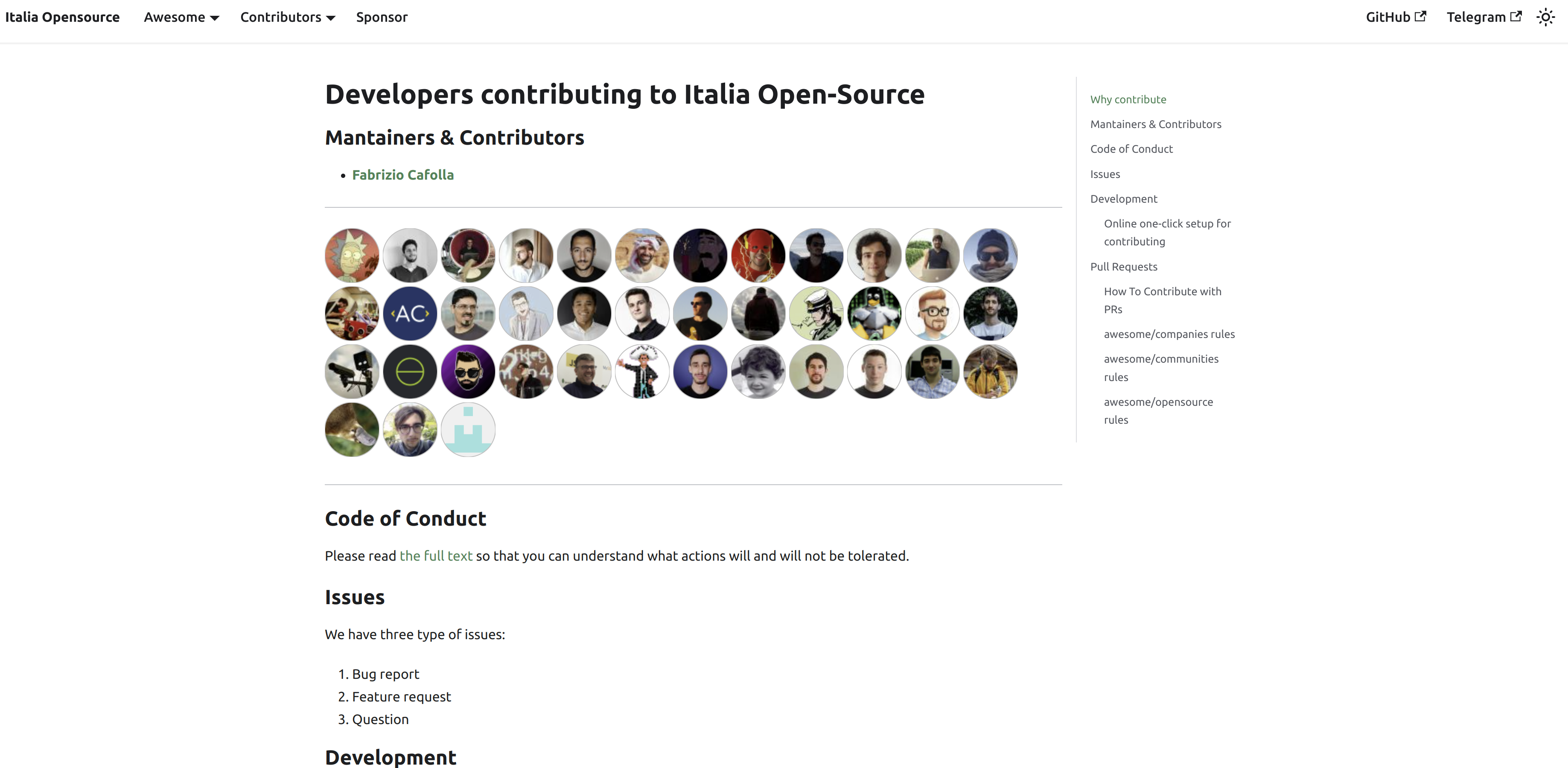Open the AC initials avatar contributor

(410, 314)
